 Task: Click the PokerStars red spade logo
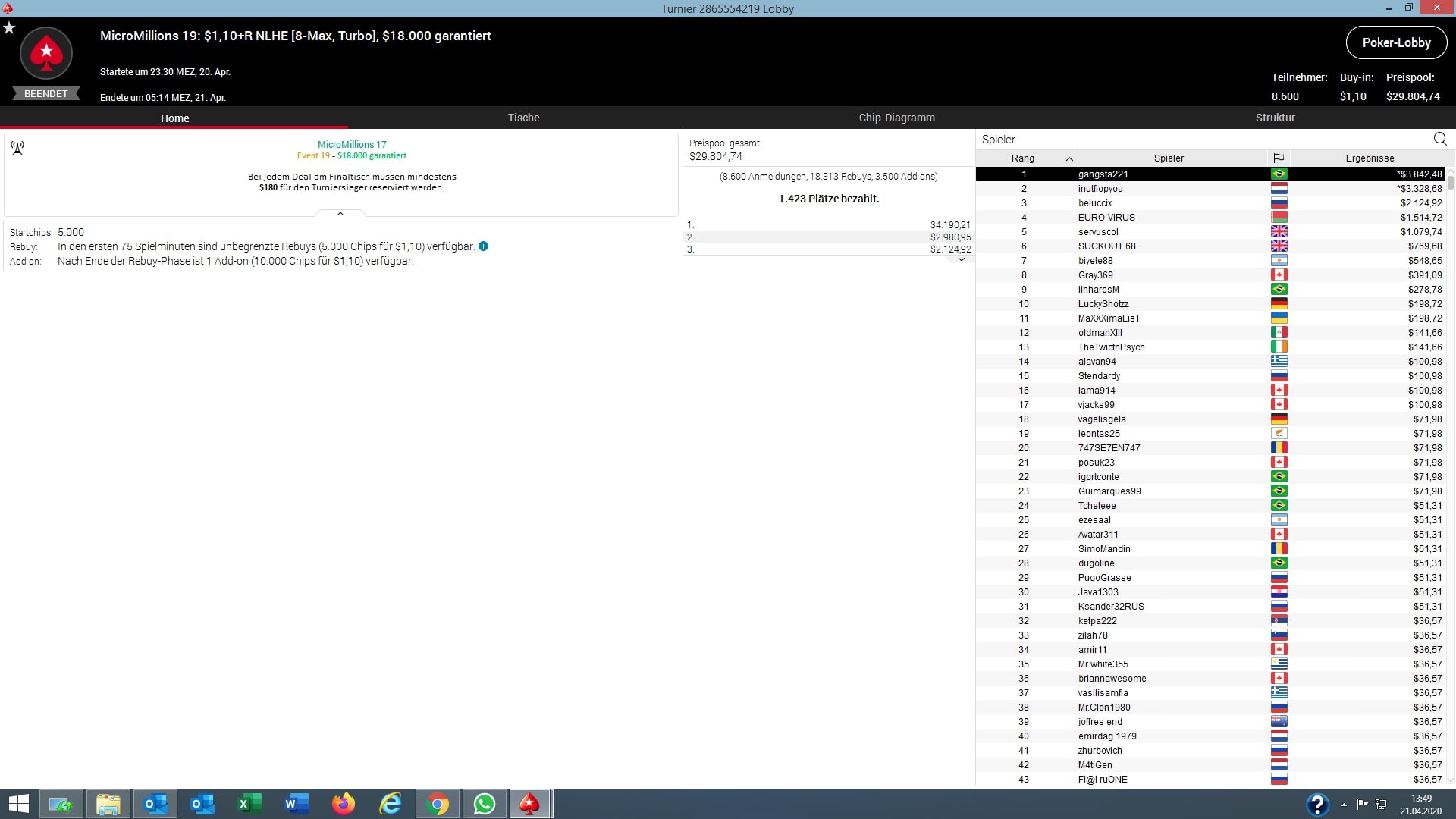pyautogui.click(x=46, y=53)
